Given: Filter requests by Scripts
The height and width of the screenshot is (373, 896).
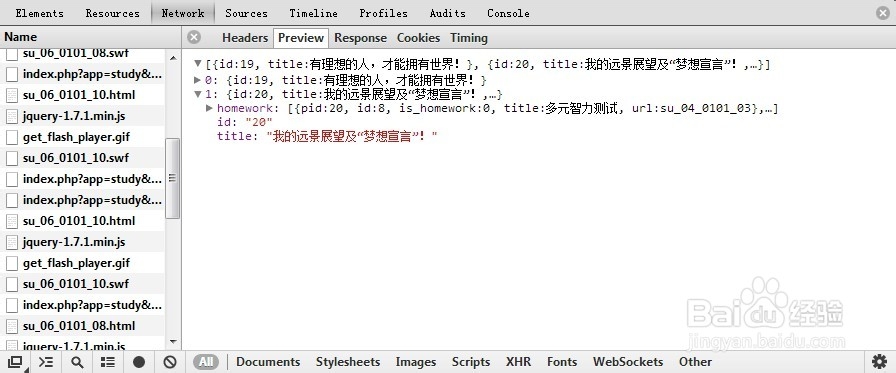Looking at the screenshot, I should click(471, 362).
